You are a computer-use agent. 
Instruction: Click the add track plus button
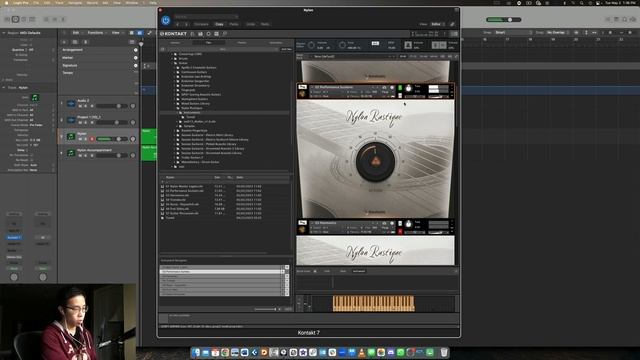click(x=64, y=42)
